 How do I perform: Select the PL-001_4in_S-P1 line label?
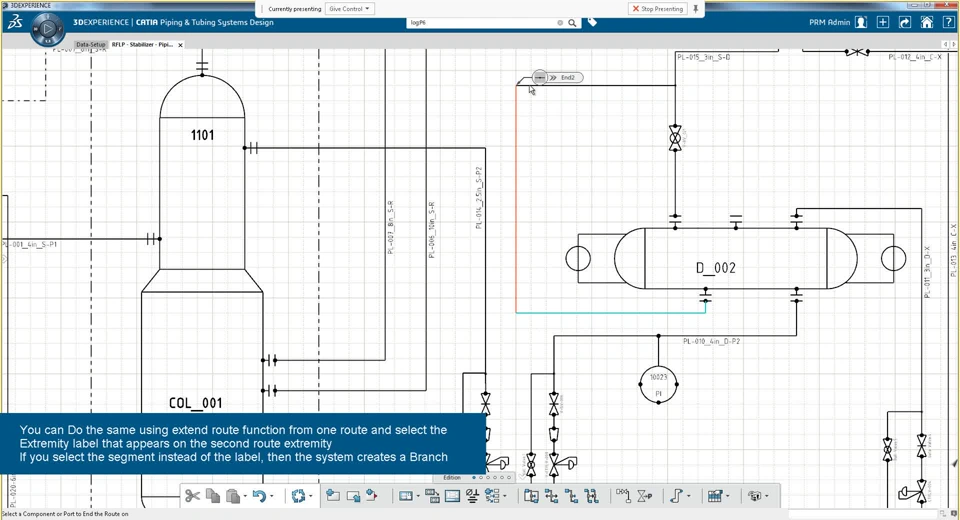[x=29, y=244]
